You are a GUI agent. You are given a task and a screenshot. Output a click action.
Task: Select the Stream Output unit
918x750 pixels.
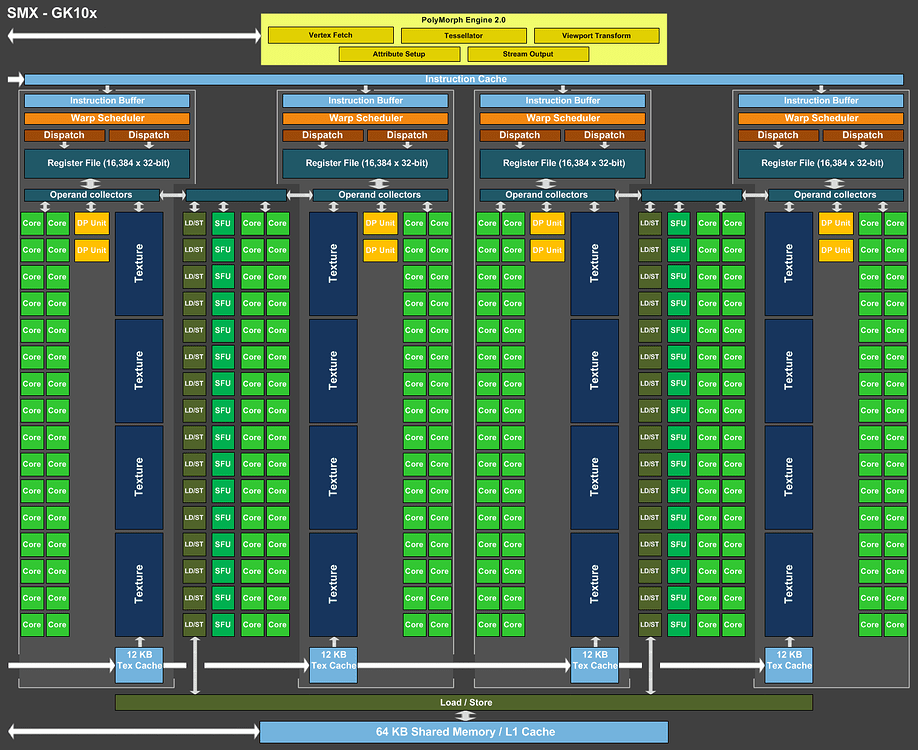[x=528, y=53]
